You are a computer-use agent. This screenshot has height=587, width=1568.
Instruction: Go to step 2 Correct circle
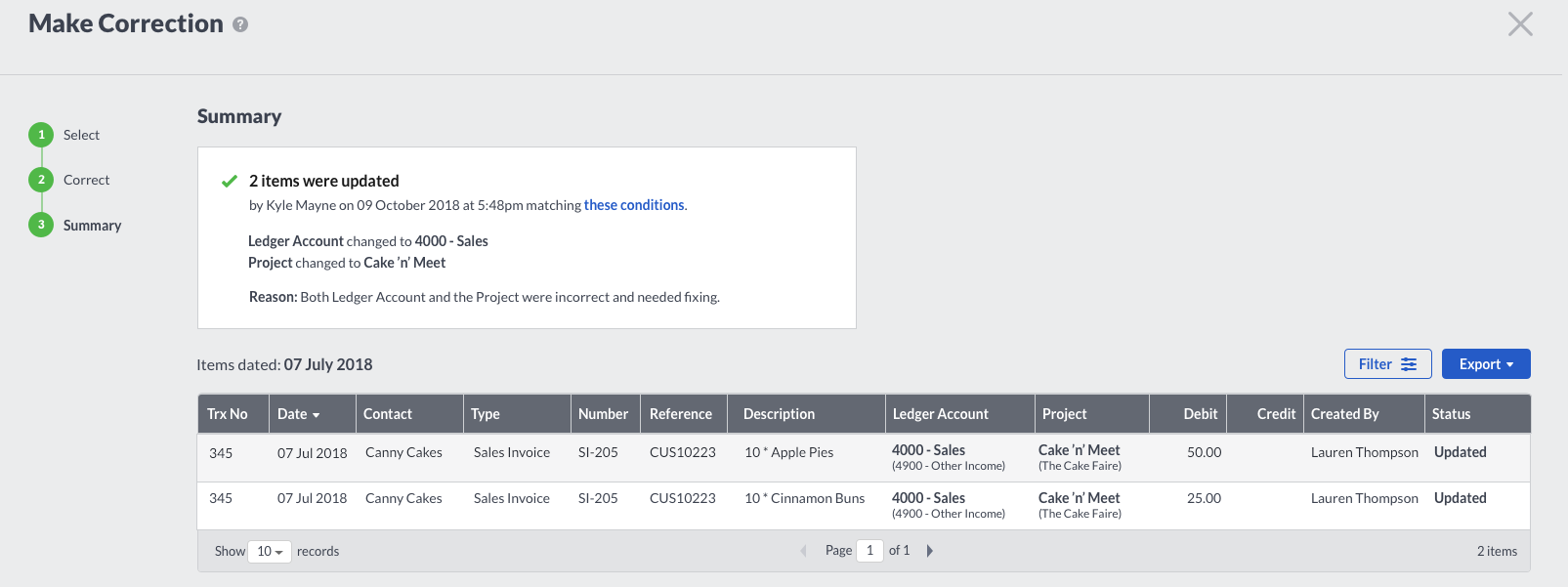[41, 180]
